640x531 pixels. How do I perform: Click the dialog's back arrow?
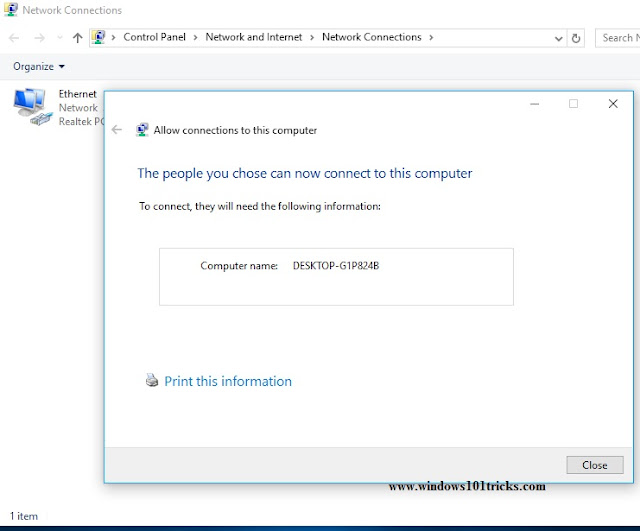point(117,130)
